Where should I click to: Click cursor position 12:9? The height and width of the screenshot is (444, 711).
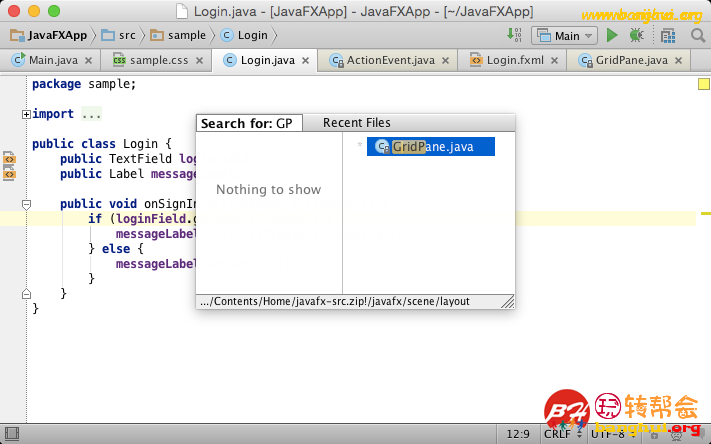tap(518, 434)
